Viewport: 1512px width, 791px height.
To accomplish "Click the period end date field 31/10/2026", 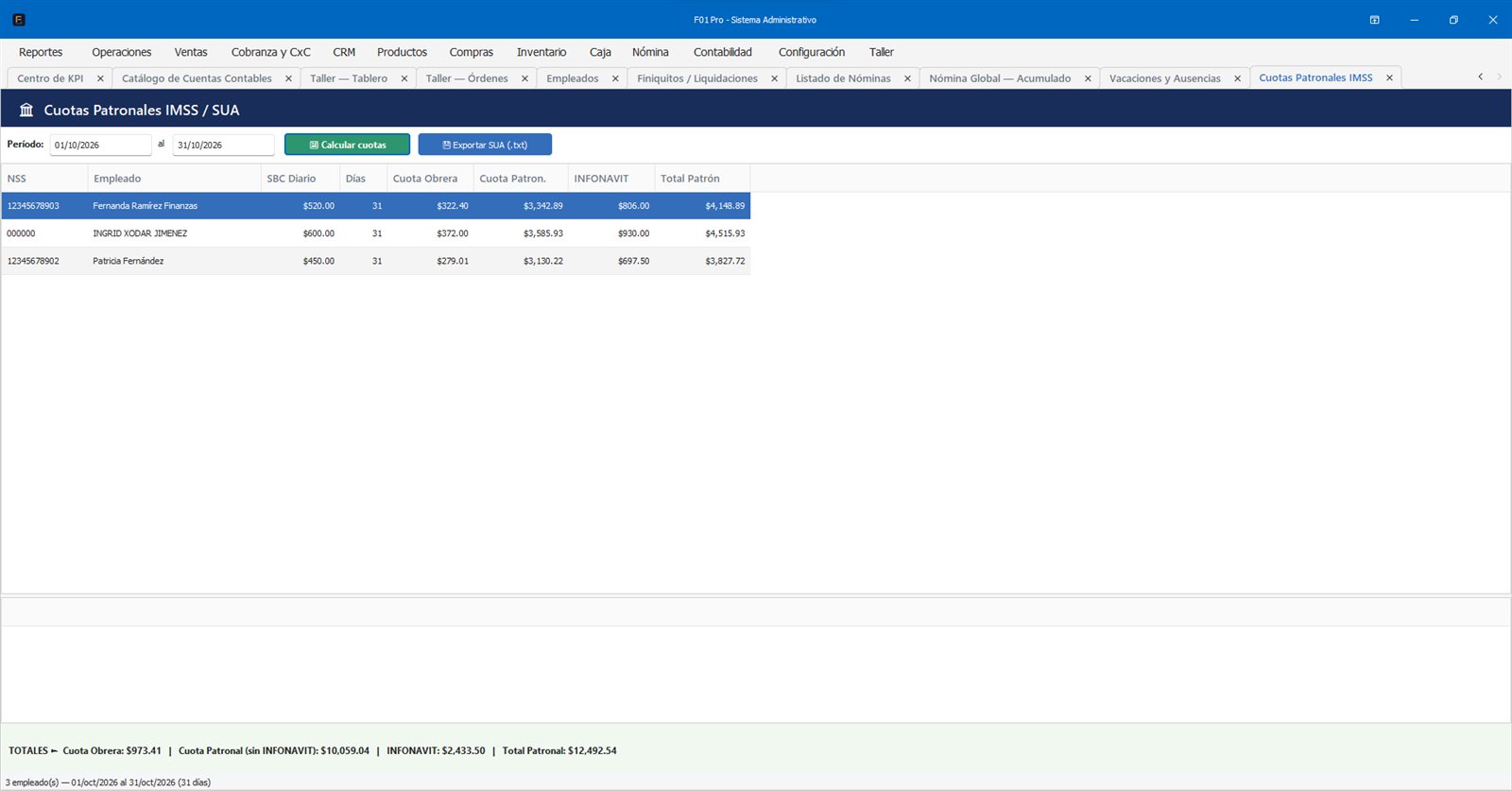I will click(x=223, y=145).
